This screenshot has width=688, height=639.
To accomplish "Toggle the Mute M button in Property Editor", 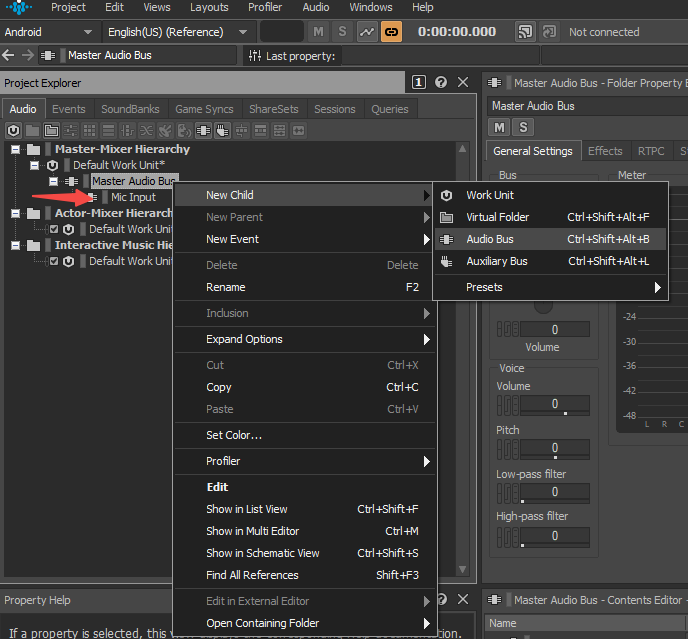I will pyautogui.click(x=499, y=127).
